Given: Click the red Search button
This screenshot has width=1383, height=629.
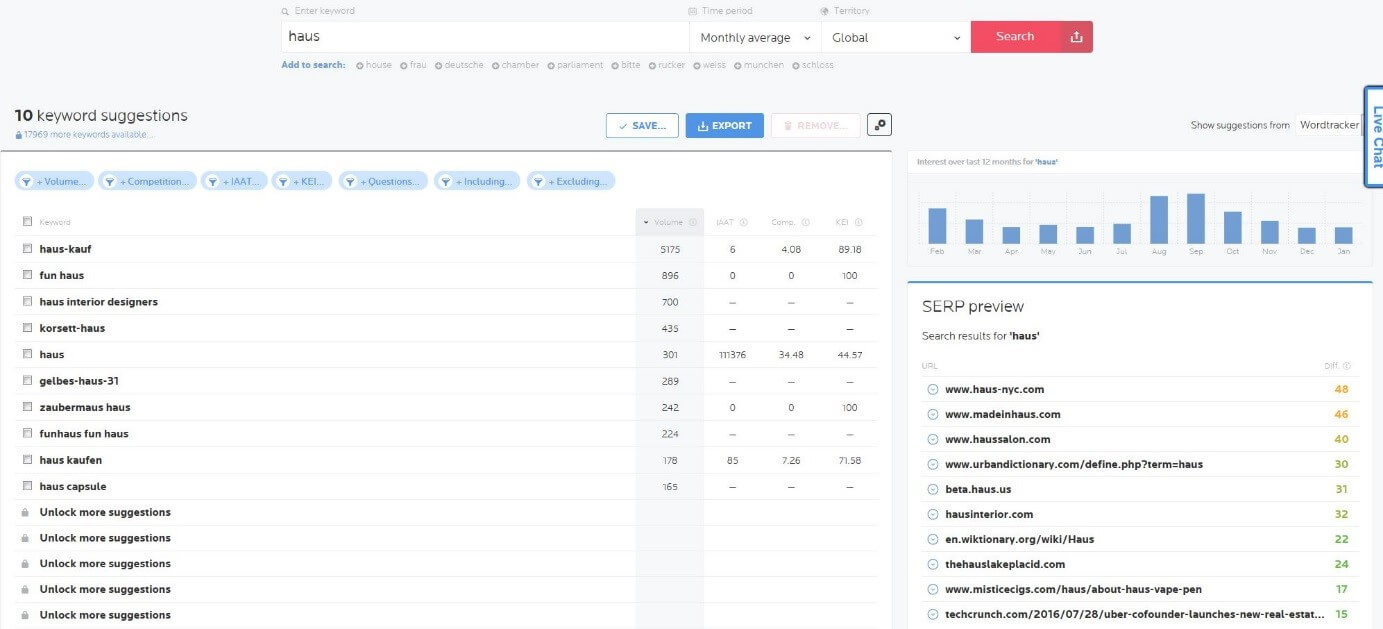Looking at the screenshot, I should coord(1015,37).
